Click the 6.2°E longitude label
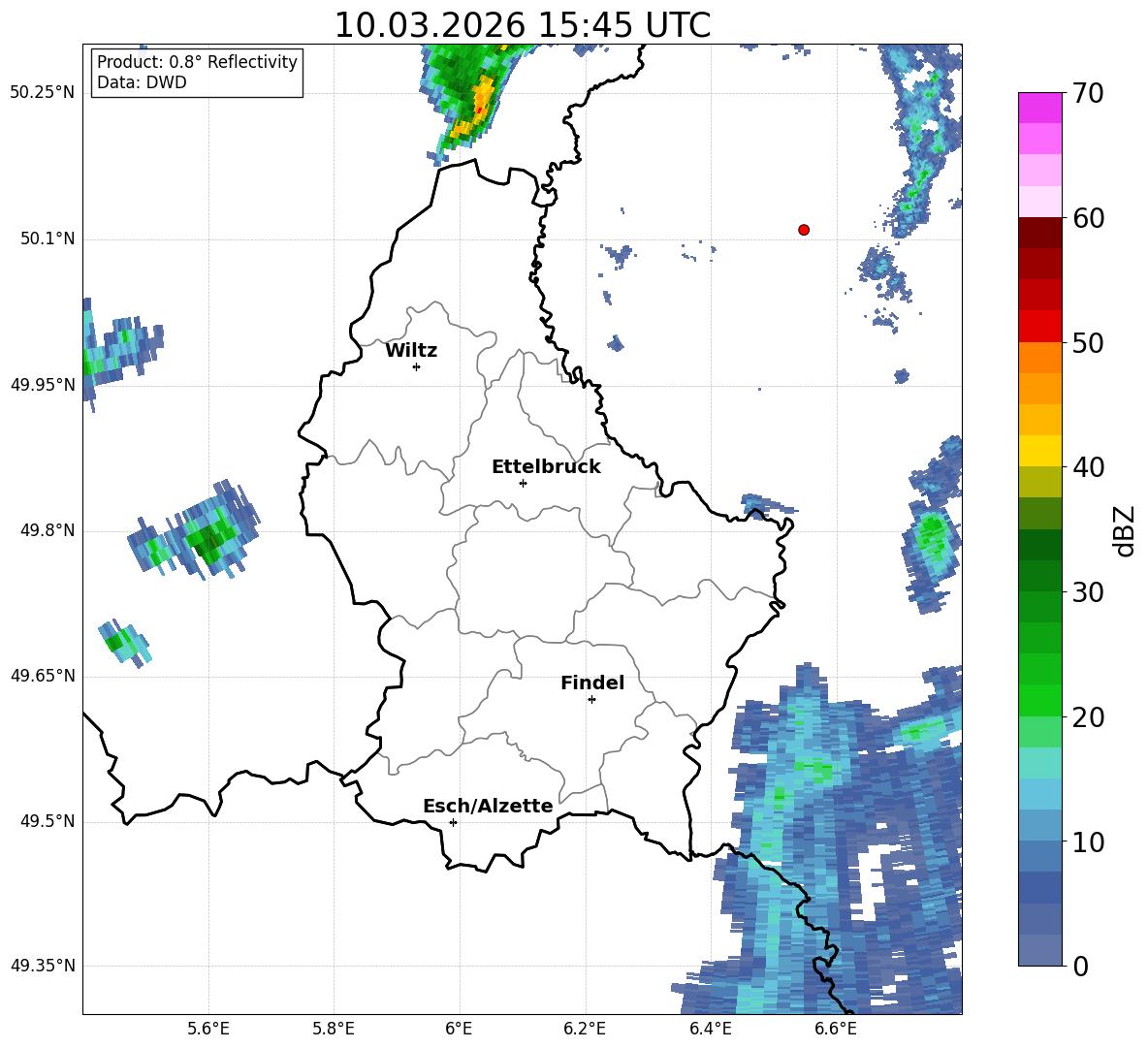This screenshot has width=1148, height=1048. (x=585, y=1029)
